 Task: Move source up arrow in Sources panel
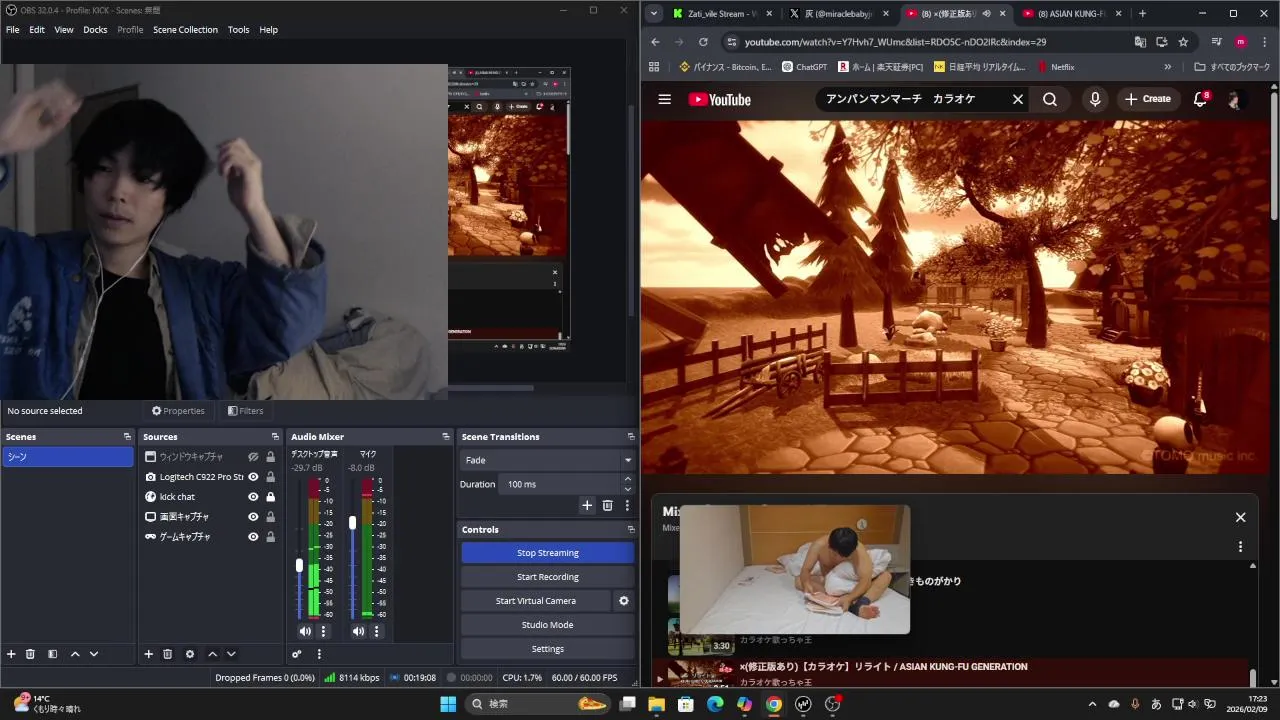pos(212,654)
